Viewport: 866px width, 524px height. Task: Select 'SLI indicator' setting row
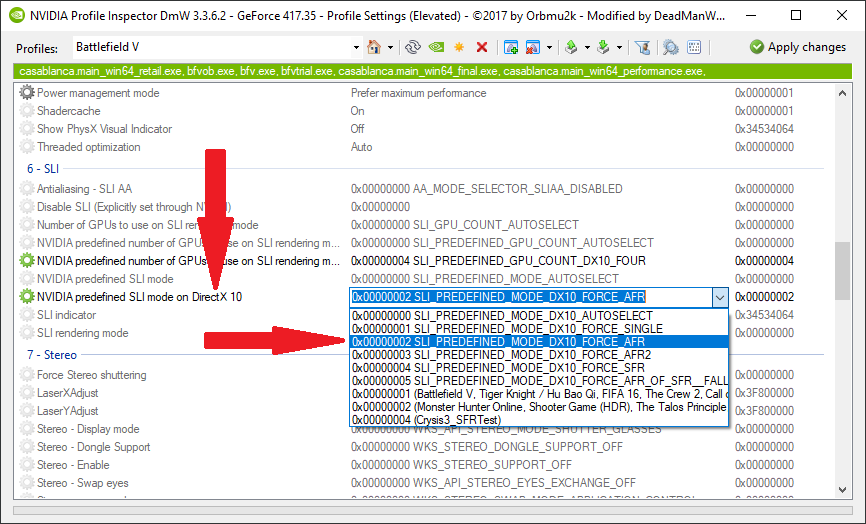pos(66,315)
